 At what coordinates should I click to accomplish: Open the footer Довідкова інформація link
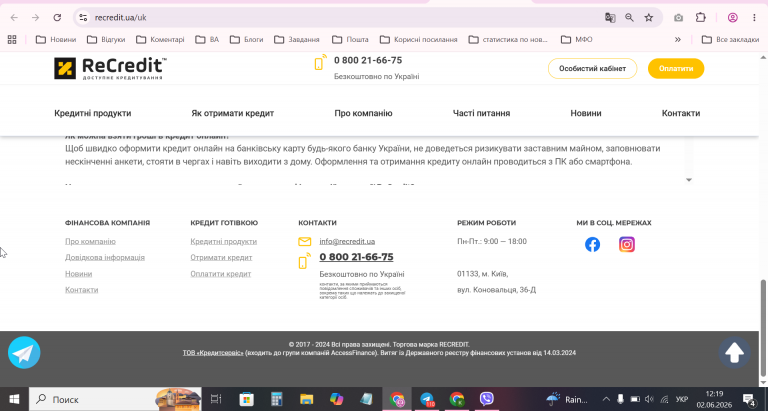[x=105, y=257]
